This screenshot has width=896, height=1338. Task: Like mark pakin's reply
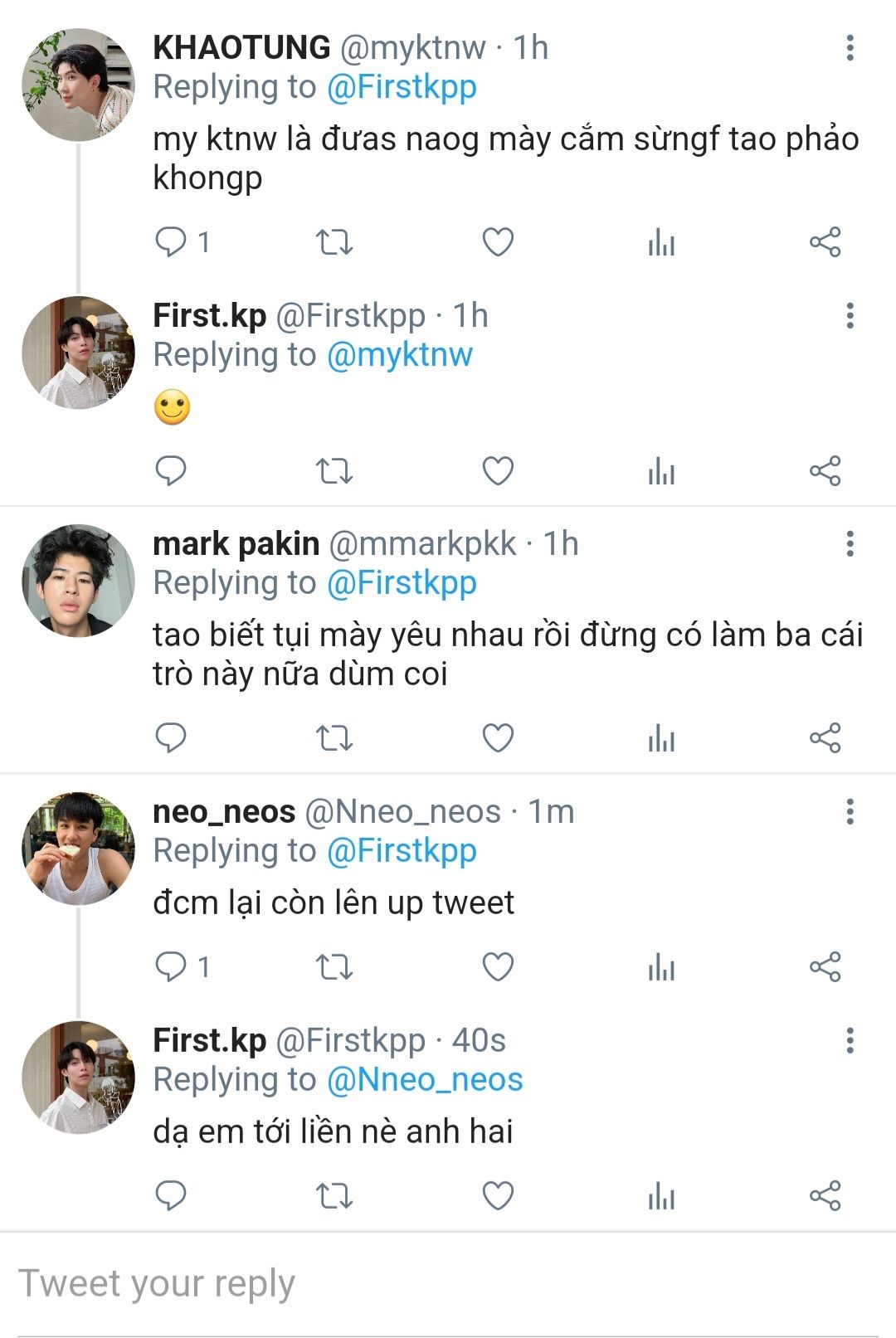(x=498, y=738)
